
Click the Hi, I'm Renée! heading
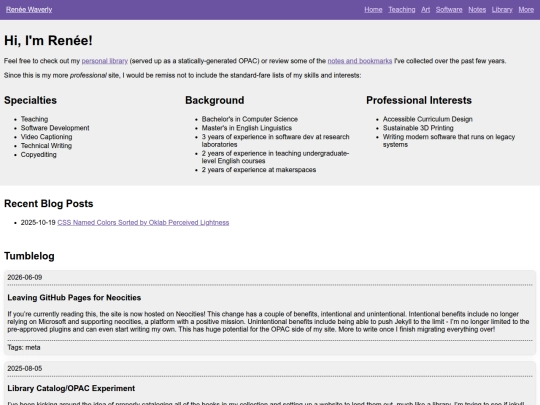coord(48,41)
